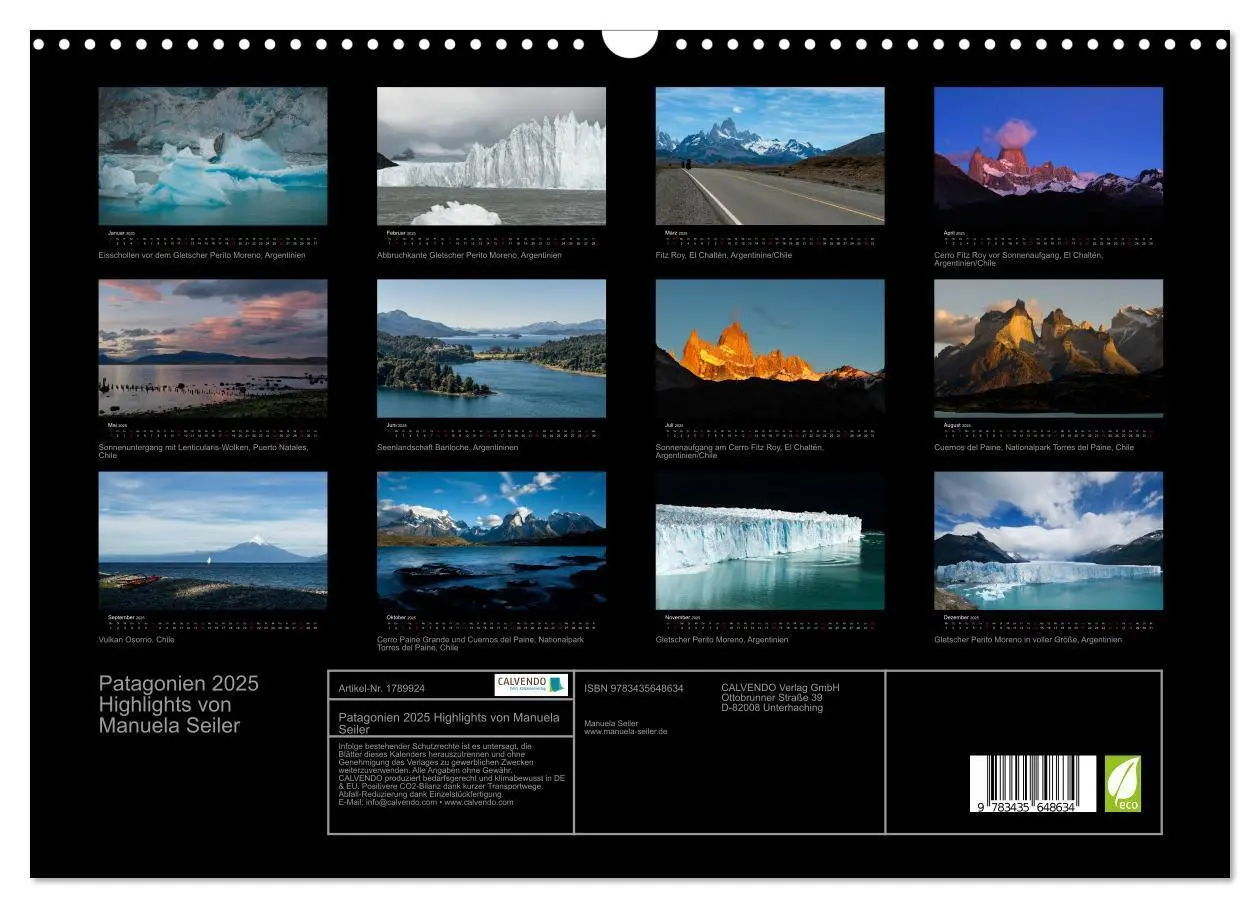Click 'CALVENDO Verlag GmbH' publisher address
1260x908 pixels.
coord(781,698)
